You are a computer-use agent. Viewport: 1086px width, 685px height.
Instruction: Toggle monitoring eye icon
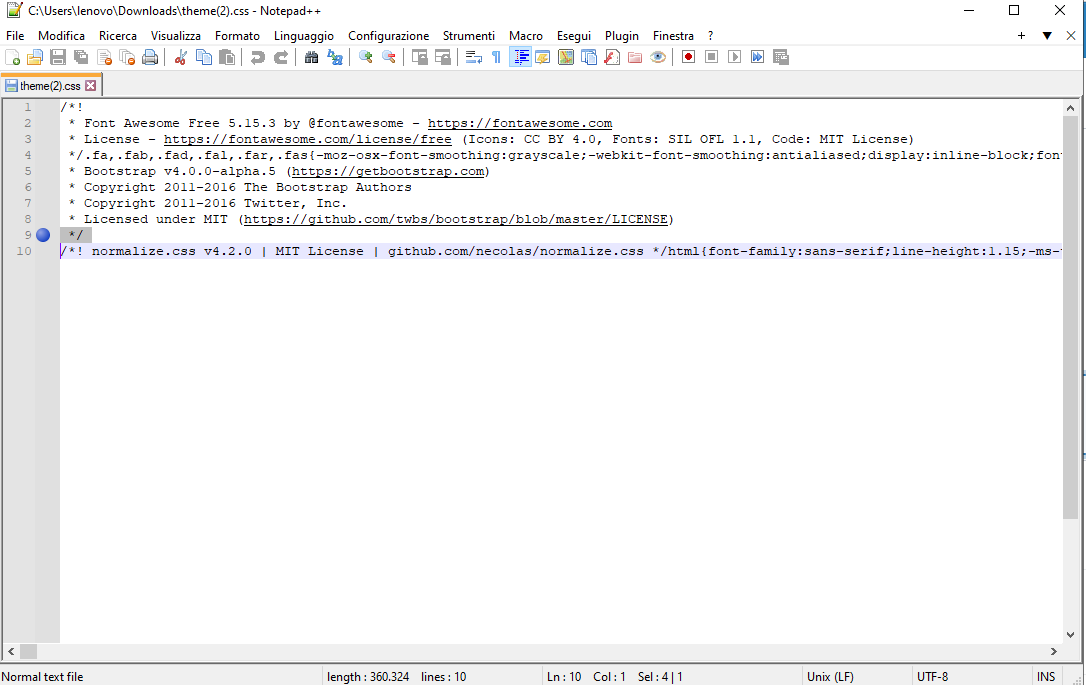pyautogui.click(x=658, y=57)
